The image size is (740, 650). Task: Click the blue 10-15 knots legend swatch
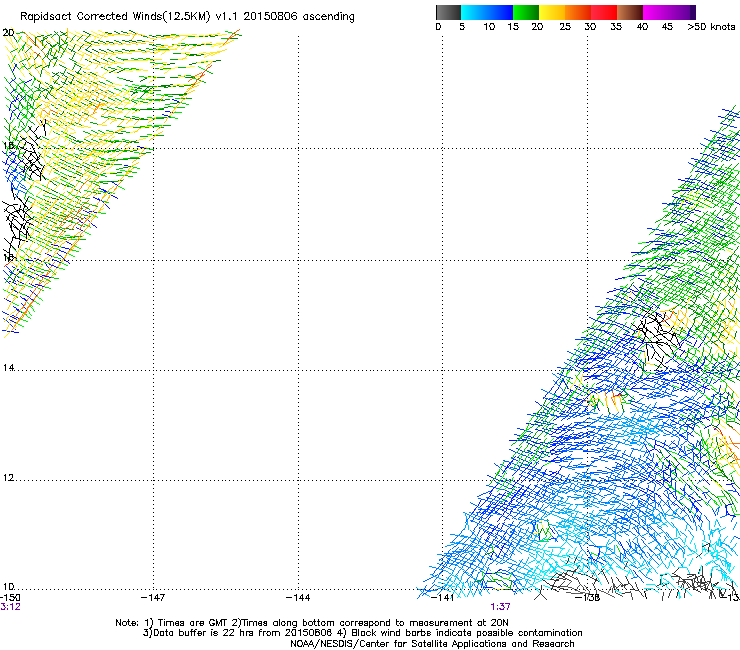tap(500, 12)
